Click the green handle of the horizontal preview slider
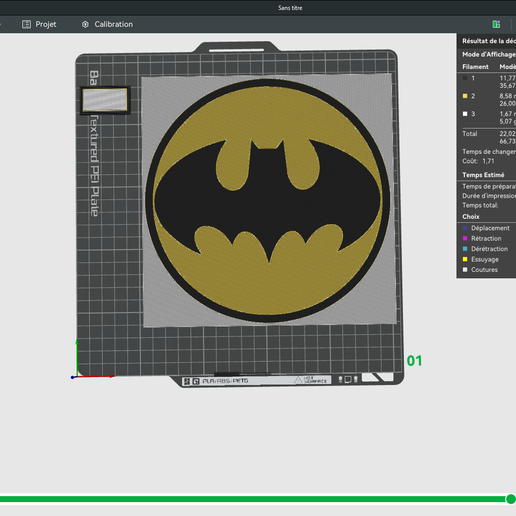This screenshot has width=516, height=516. (510, 499)
